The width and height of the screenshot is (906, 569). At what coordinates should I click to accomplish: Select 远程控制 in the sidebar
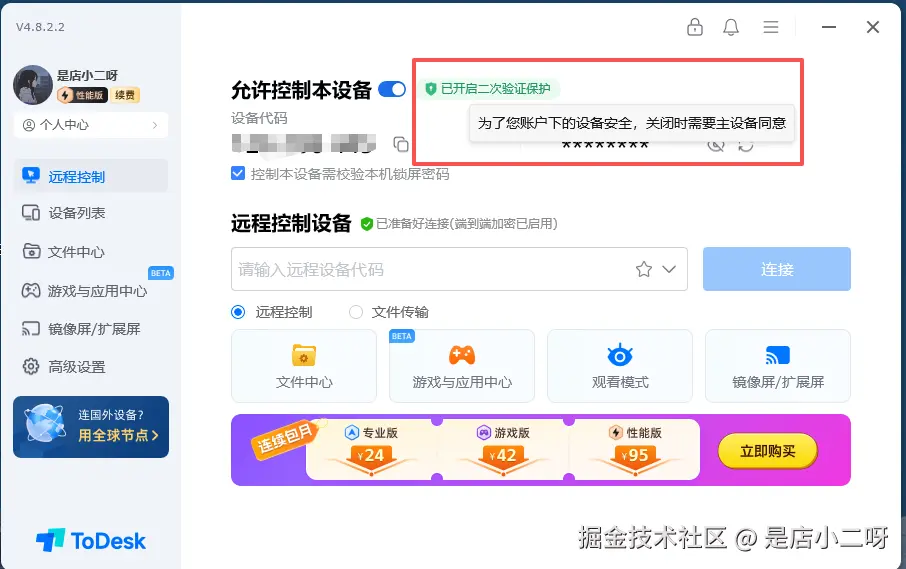(91, 176)
